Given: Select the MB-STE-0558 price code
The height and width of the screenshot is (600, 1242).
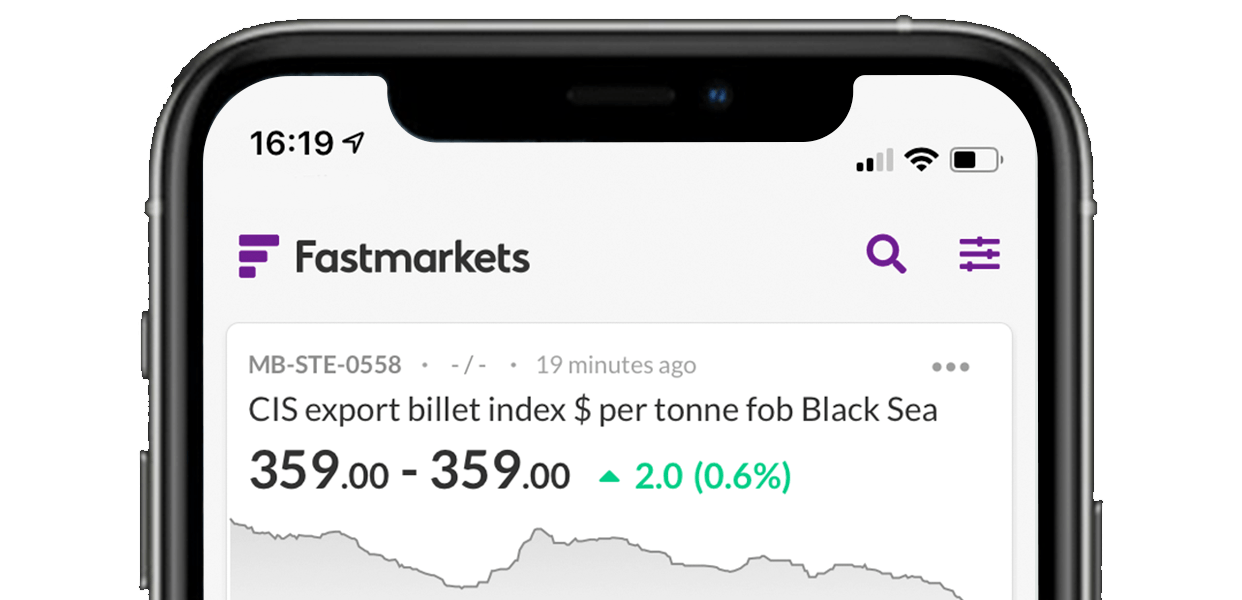Looking at the screenshot, I should tap(325, 365).
